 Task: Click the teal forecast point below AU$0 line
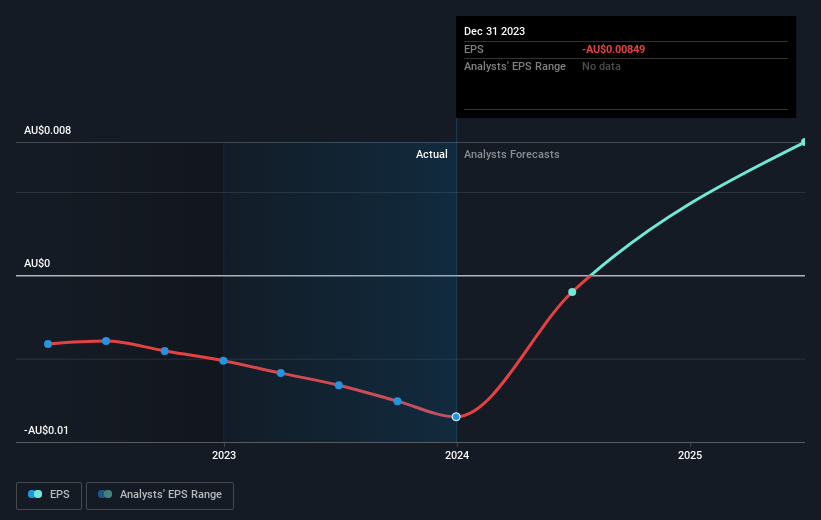click(572, 292)
